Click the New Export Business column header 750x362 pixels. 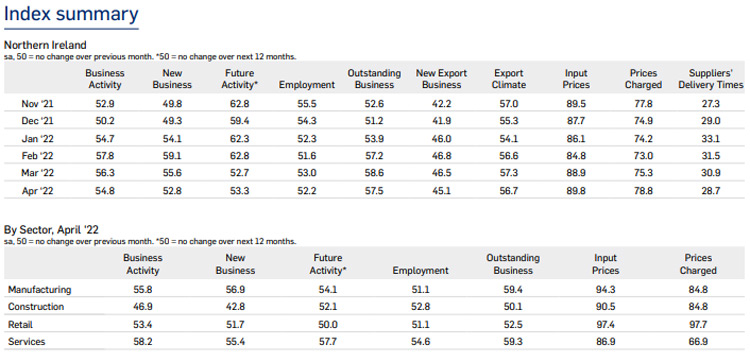pyautogui.click(x=441, y=79)
